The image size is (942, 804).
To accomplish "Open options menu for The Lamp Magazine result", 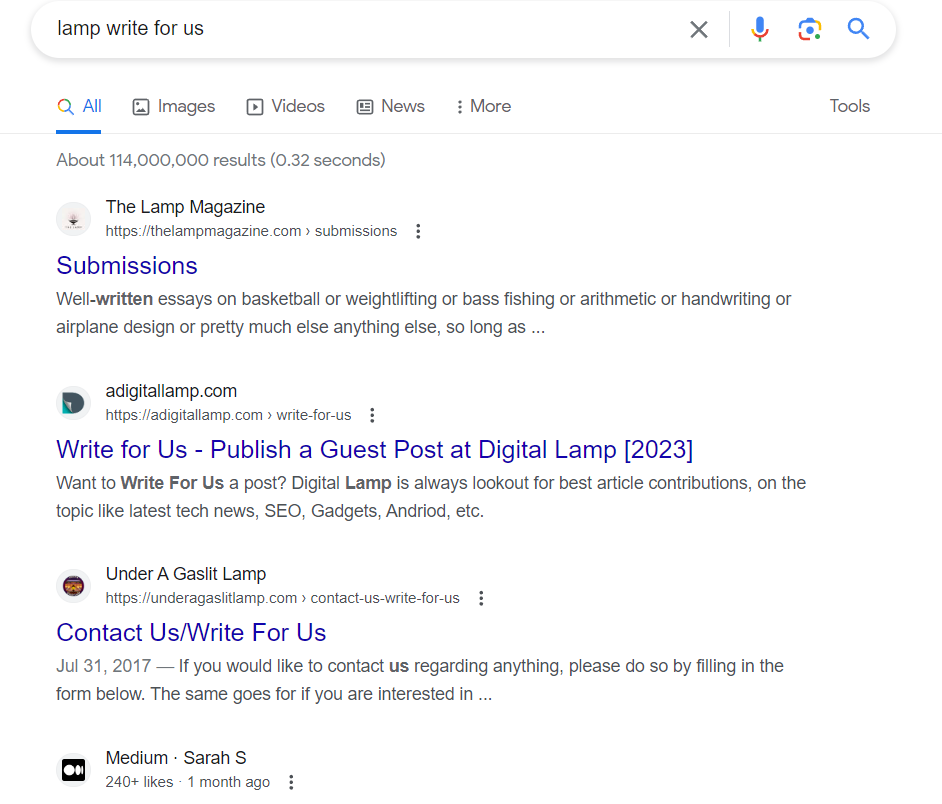I will pyautogui.click(x=418, y=231).
